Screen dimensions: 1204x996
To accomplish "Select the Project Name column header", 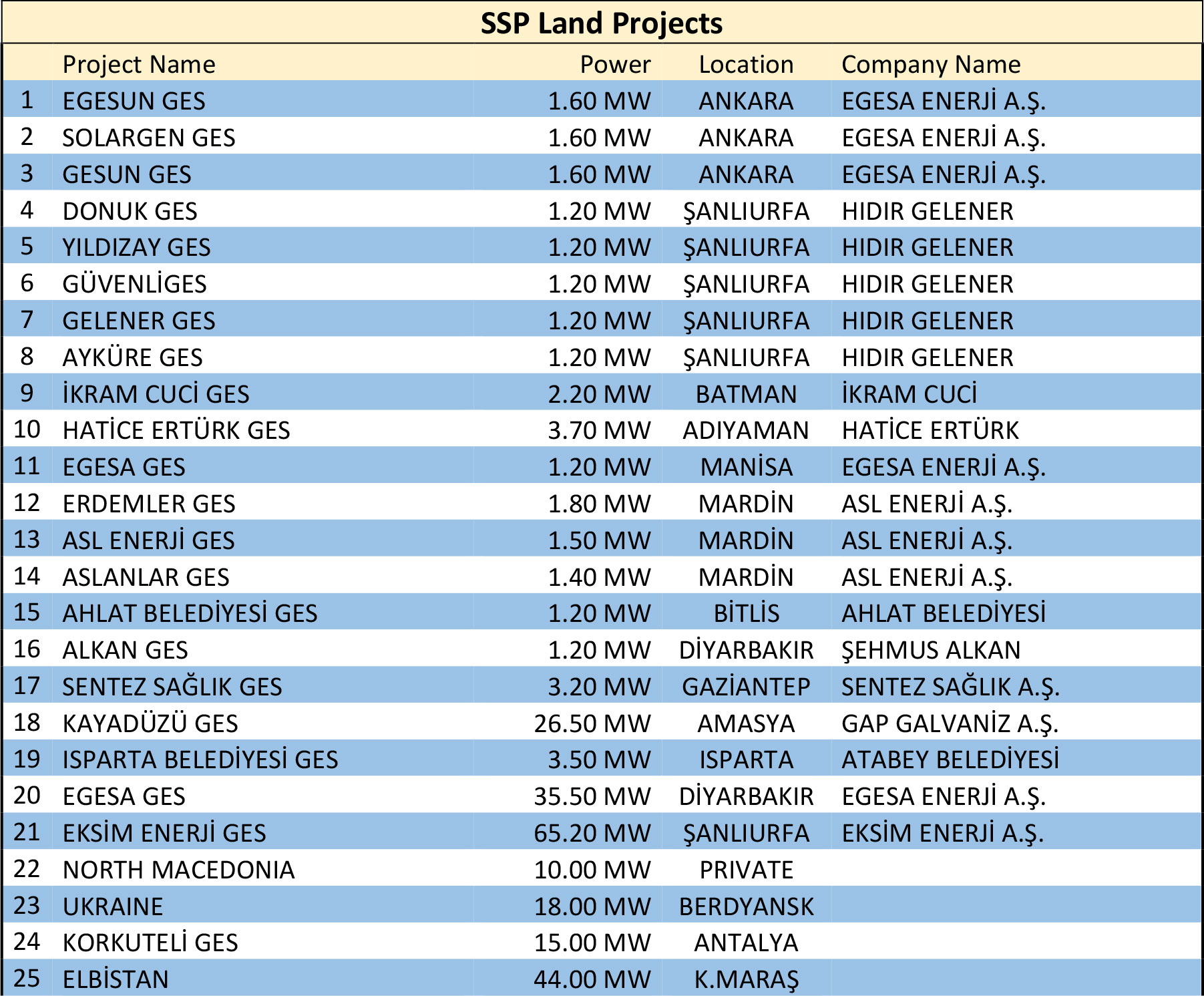I will [139, 65].
